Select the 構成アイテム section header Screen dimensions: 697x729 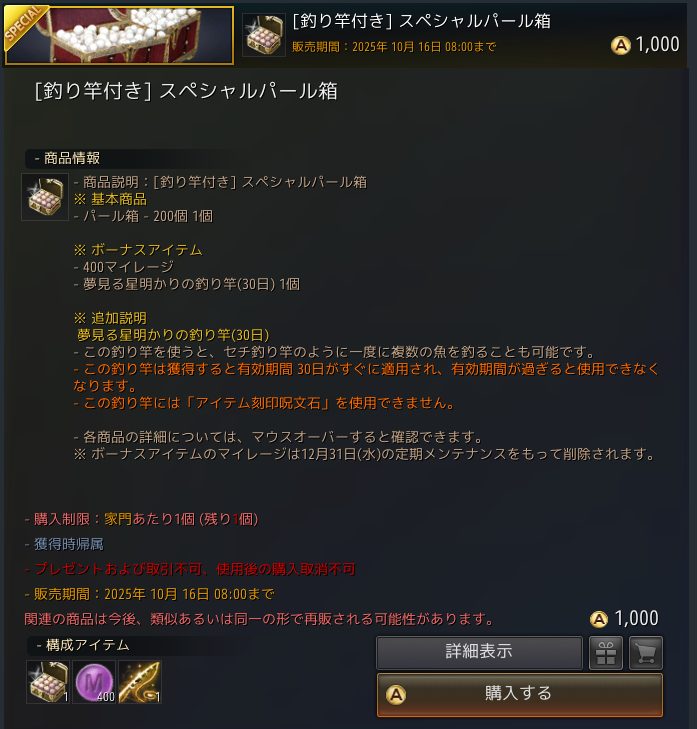[x=83, y=645]
